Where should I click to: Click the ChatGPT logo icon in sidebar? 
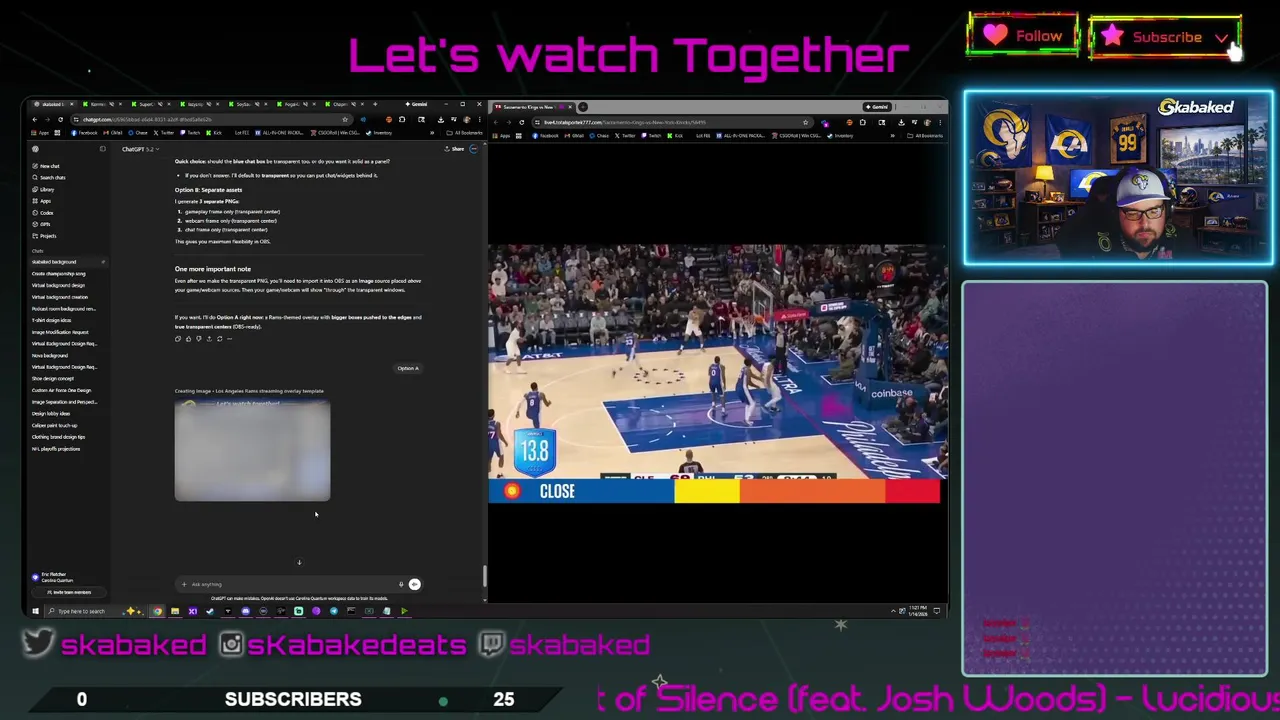click(x=35, y=149)
